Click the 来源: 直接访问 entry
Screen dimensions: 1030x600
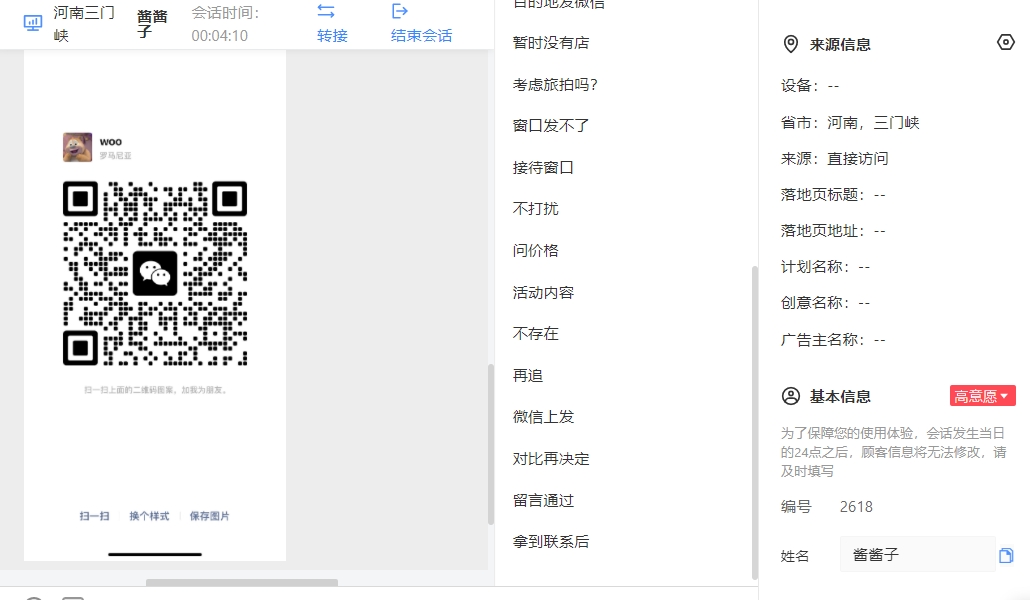click(834, 158)
